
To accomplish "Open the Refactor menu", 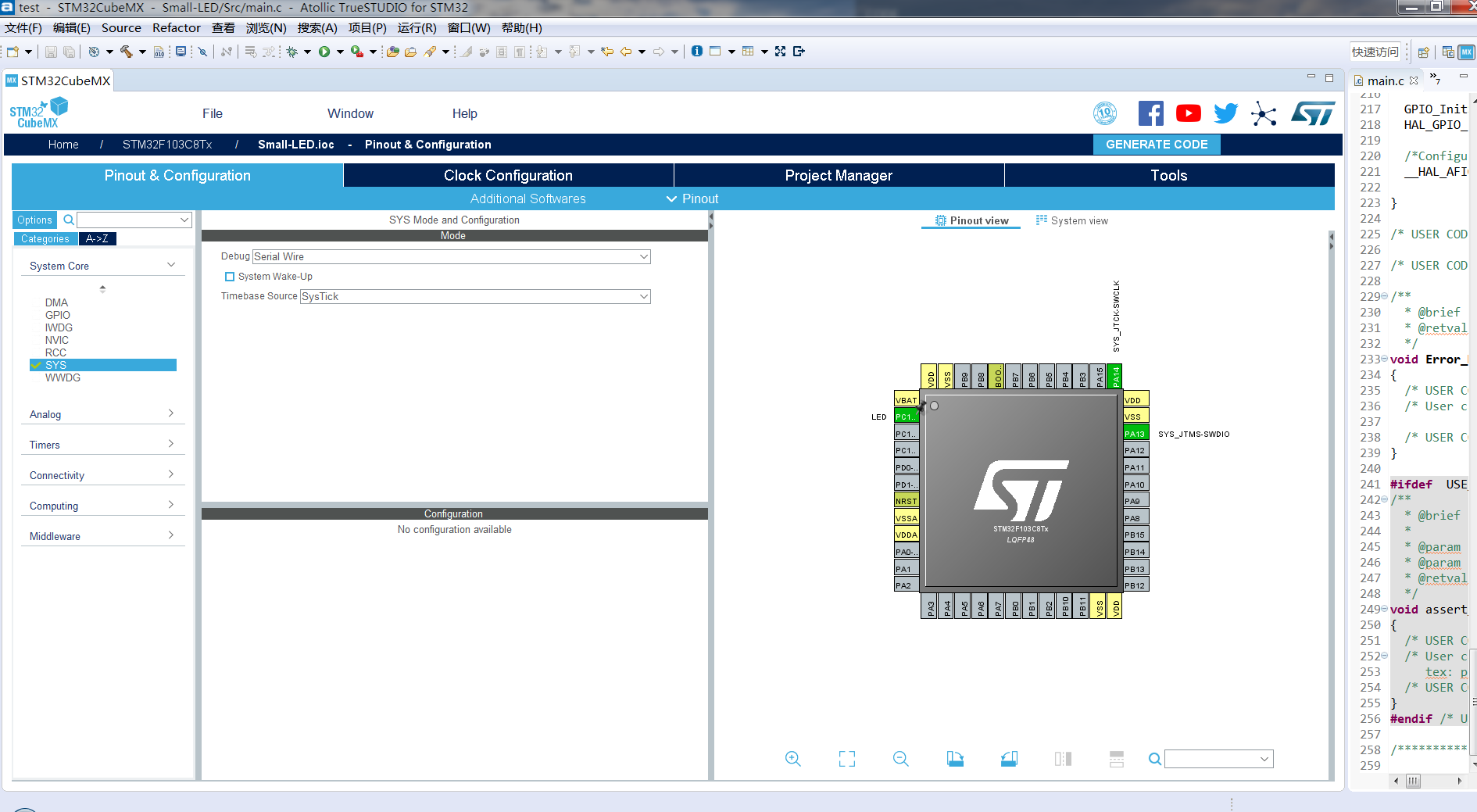I will click(177, 28).
